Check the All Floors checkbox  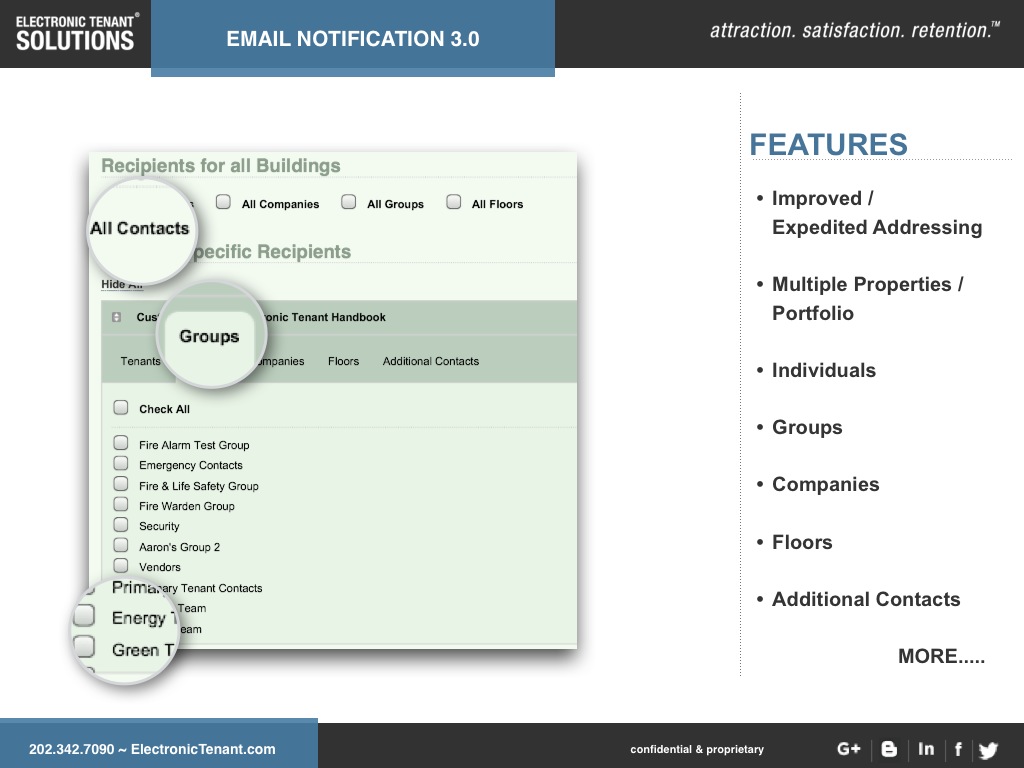click(x=454, y=202)
